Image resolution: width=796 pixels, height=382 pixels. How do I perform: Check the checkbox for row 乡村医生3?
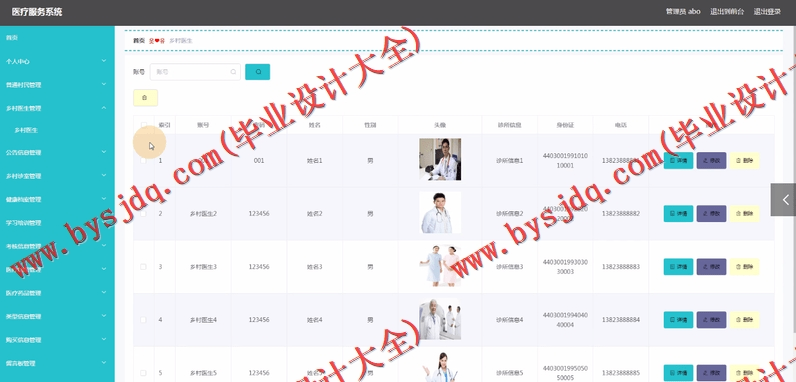[143, 267]
